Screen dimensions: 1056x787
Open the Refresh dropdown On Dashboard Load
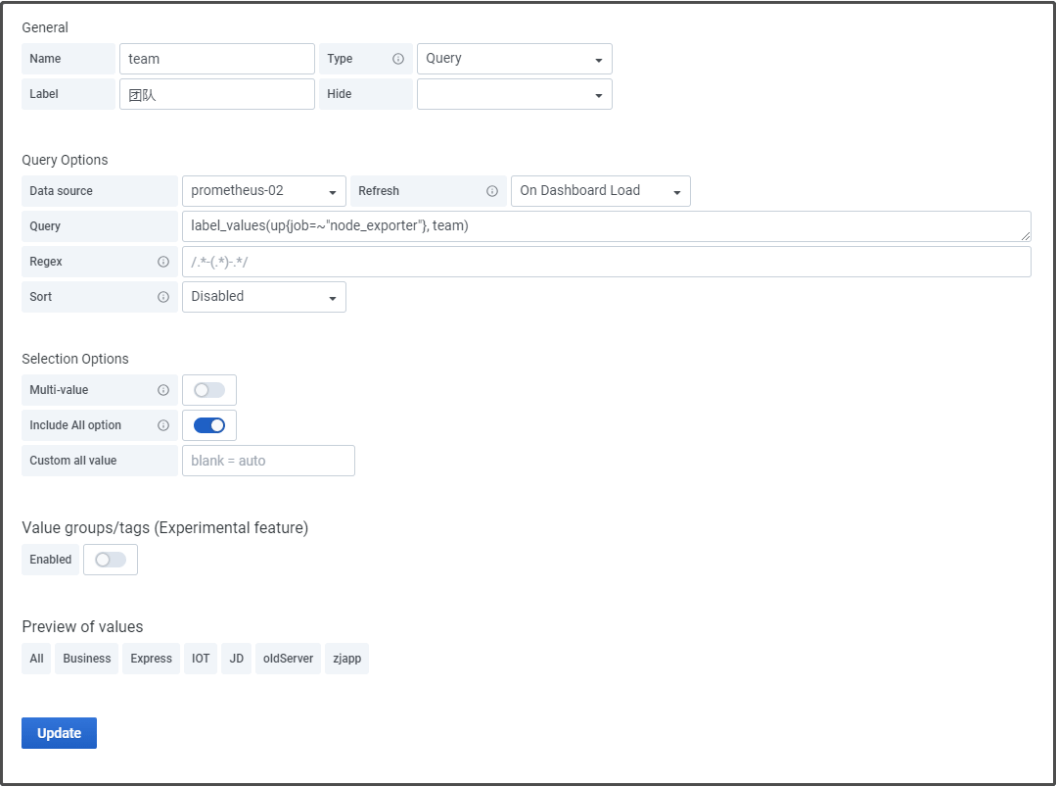point(600,191)
